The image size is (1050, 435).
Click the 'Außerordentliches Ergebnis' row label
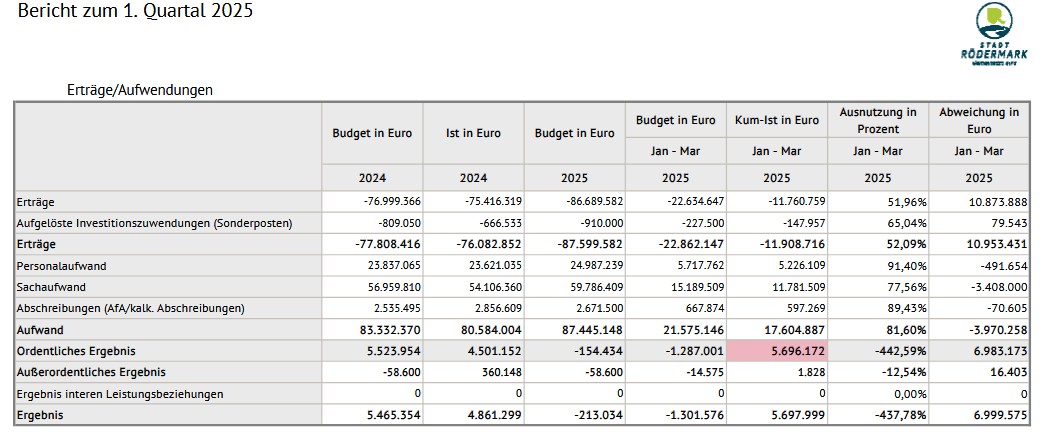pos(89,372)
